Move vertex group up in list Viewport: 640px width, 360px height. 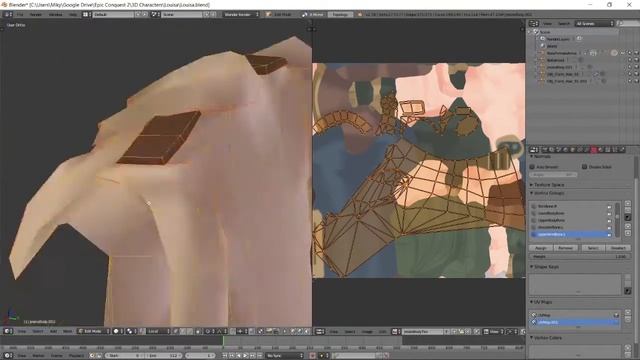627,226
